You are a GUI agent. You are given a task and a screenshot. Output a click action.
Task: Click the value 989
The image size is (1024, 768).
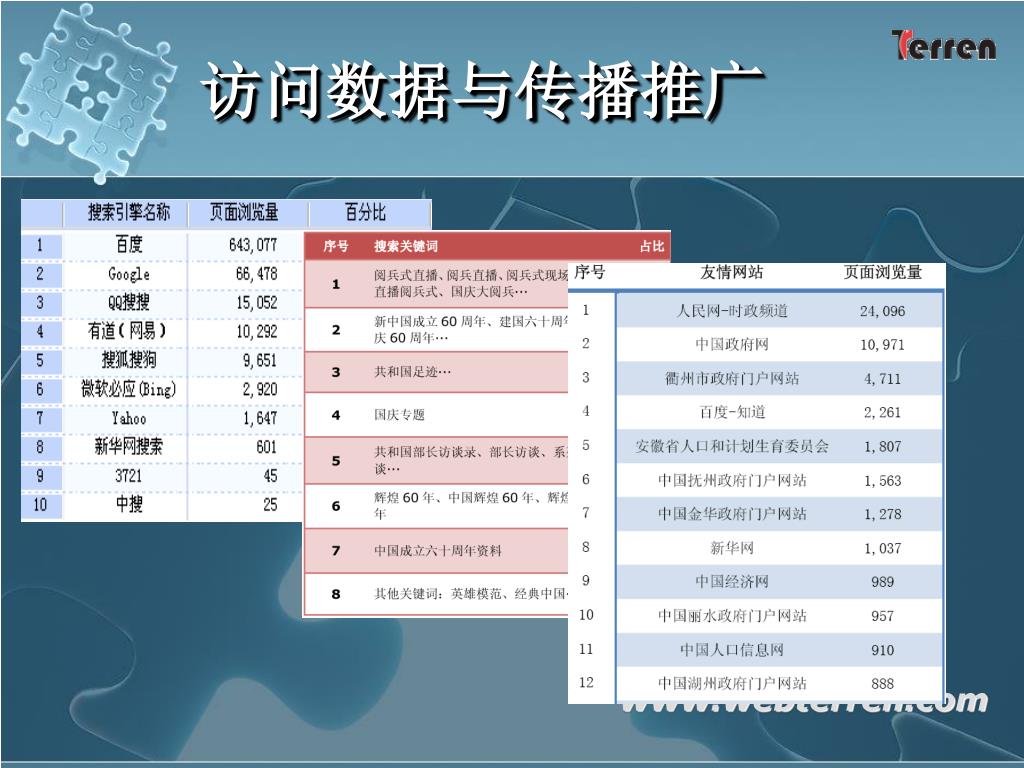click(882, 582)
